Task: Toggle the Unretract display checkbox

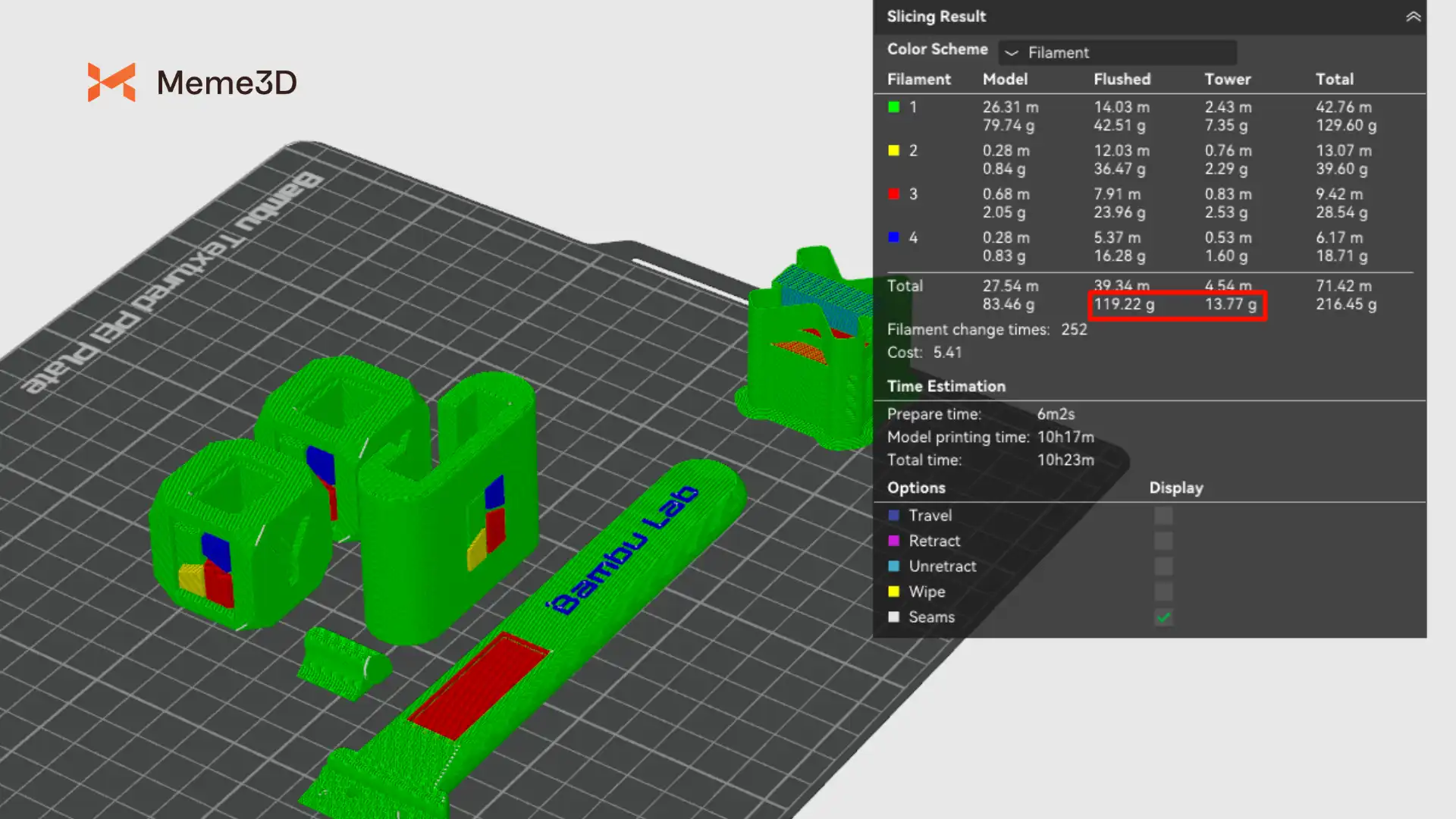Action: click(1163, 566)
